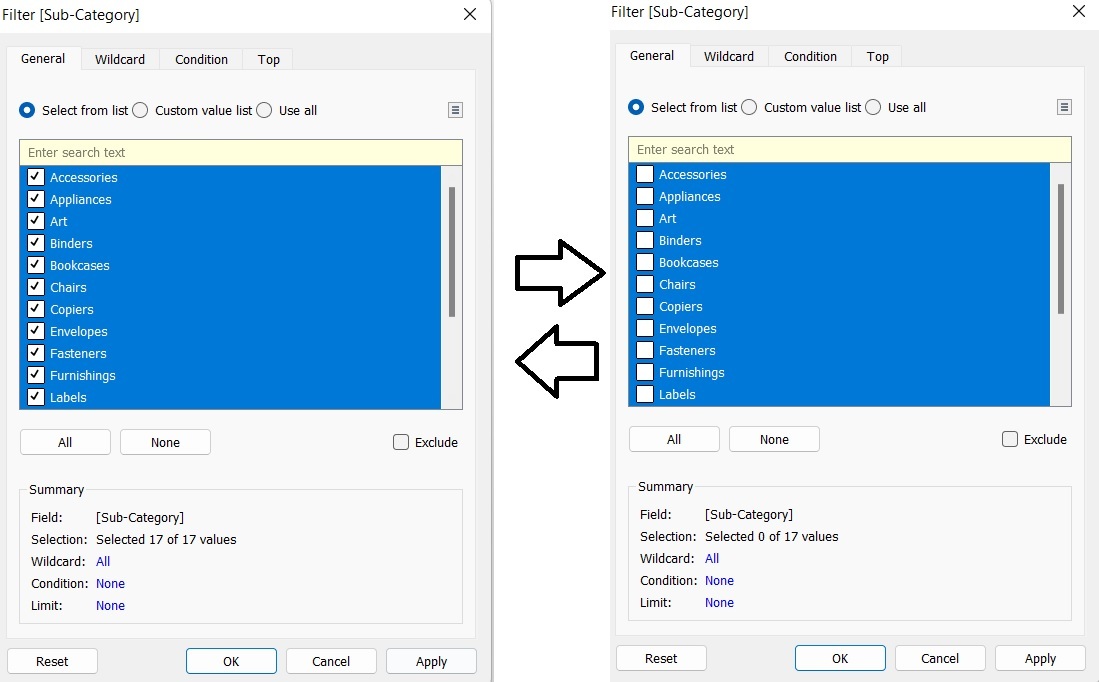Open Condition tab in right dialog
1099x682 pixels.
(810, 57)
